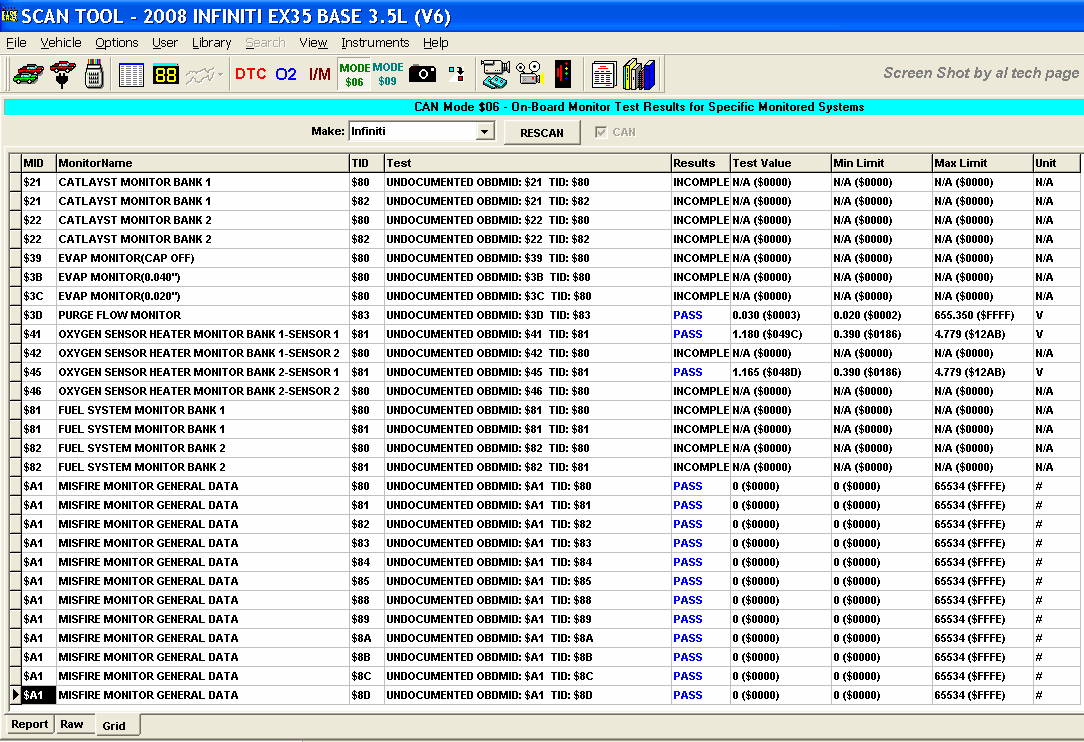Click the Scan Tool title bar icon
Screen dimensions: 1084x742
[x=10, y=15]
